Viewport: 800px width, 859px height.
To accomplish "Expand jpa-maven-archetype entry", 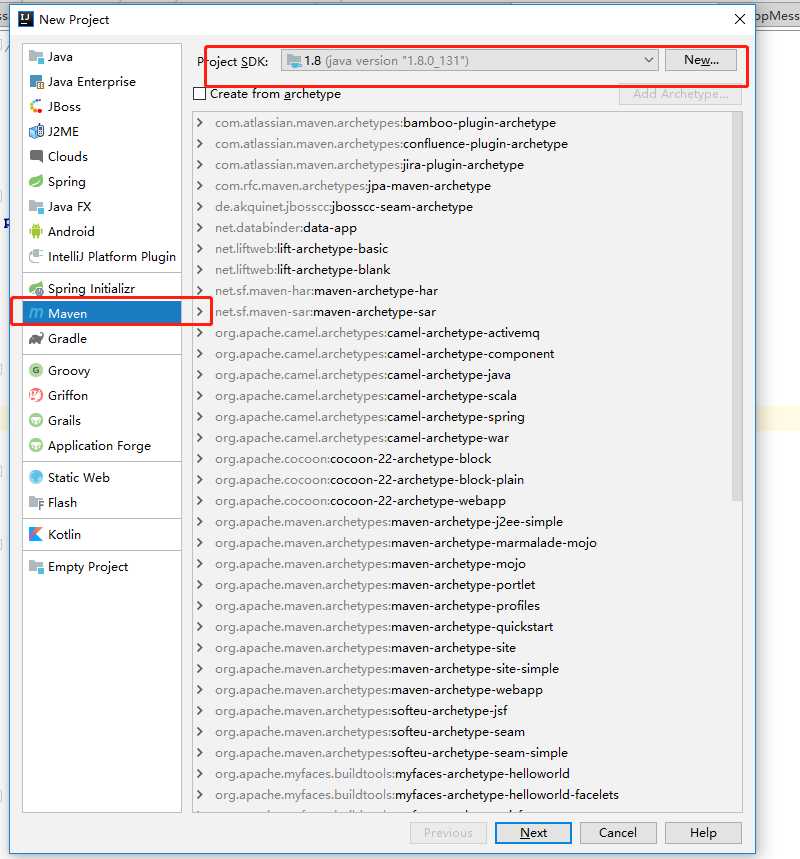I will pos(200,186).
